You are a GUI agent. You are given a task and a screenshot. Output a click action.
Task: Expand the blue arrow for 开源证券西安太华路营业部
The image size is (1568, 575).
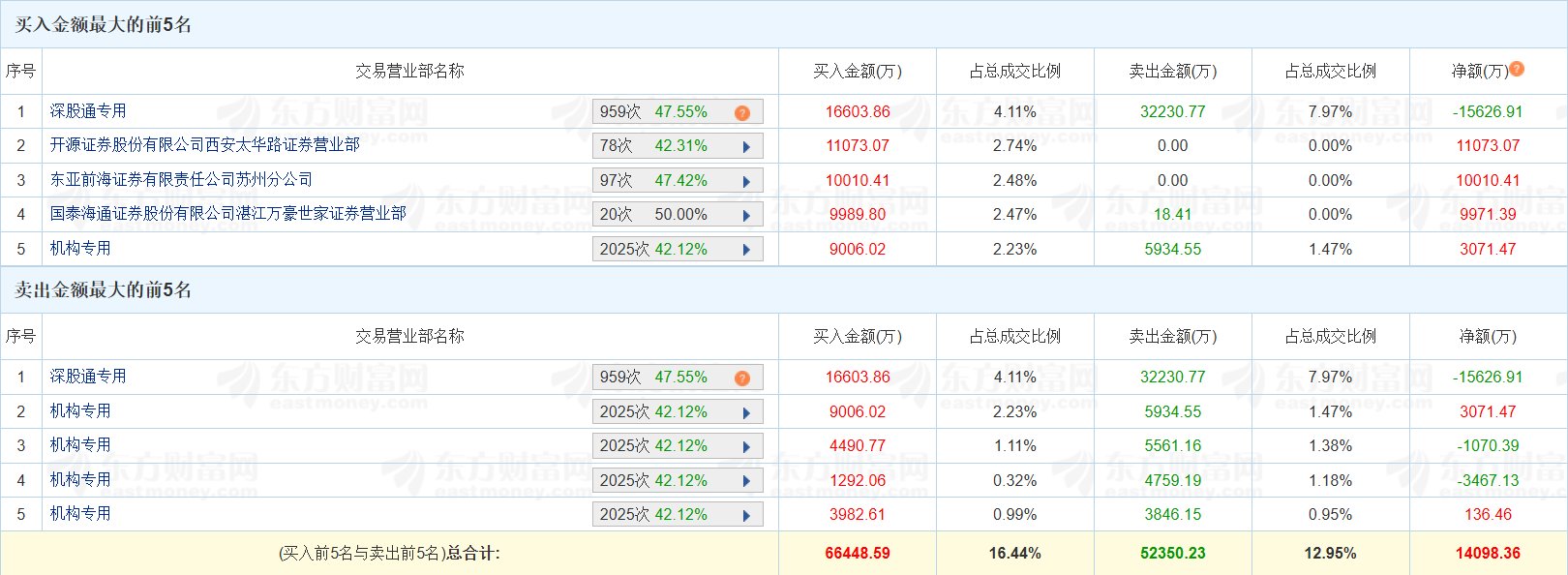(746, 147)
